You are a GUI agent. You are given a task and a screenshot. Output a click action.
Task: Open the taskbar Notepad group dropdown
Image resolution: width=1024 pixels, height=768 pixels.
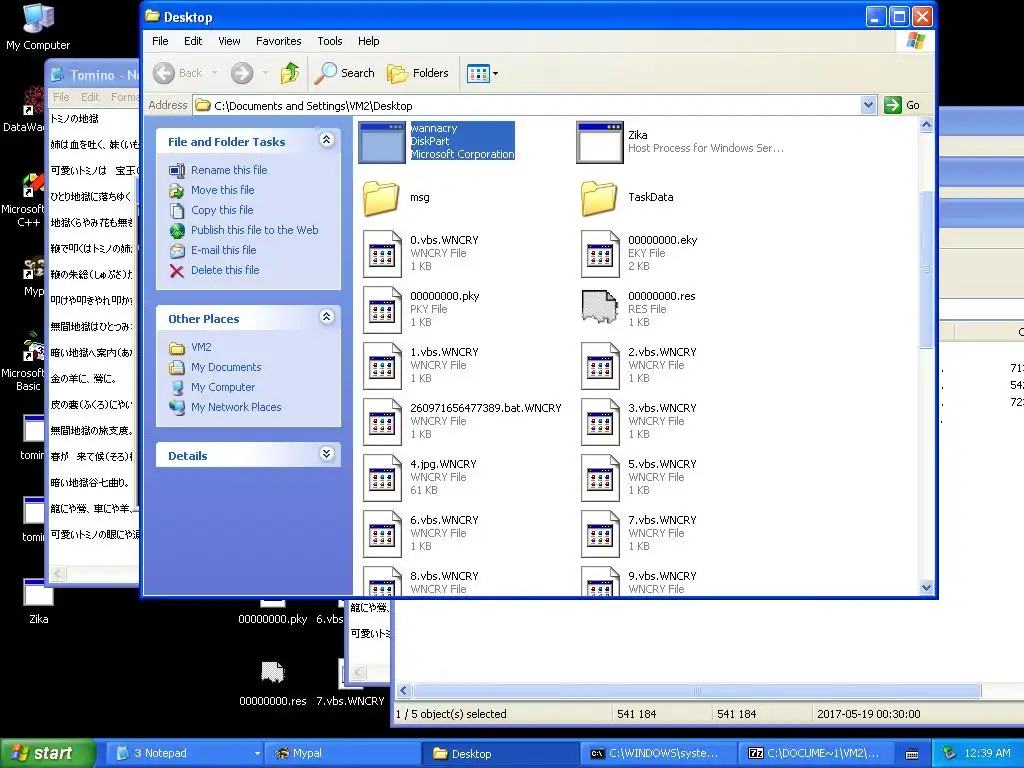point(257,753)
